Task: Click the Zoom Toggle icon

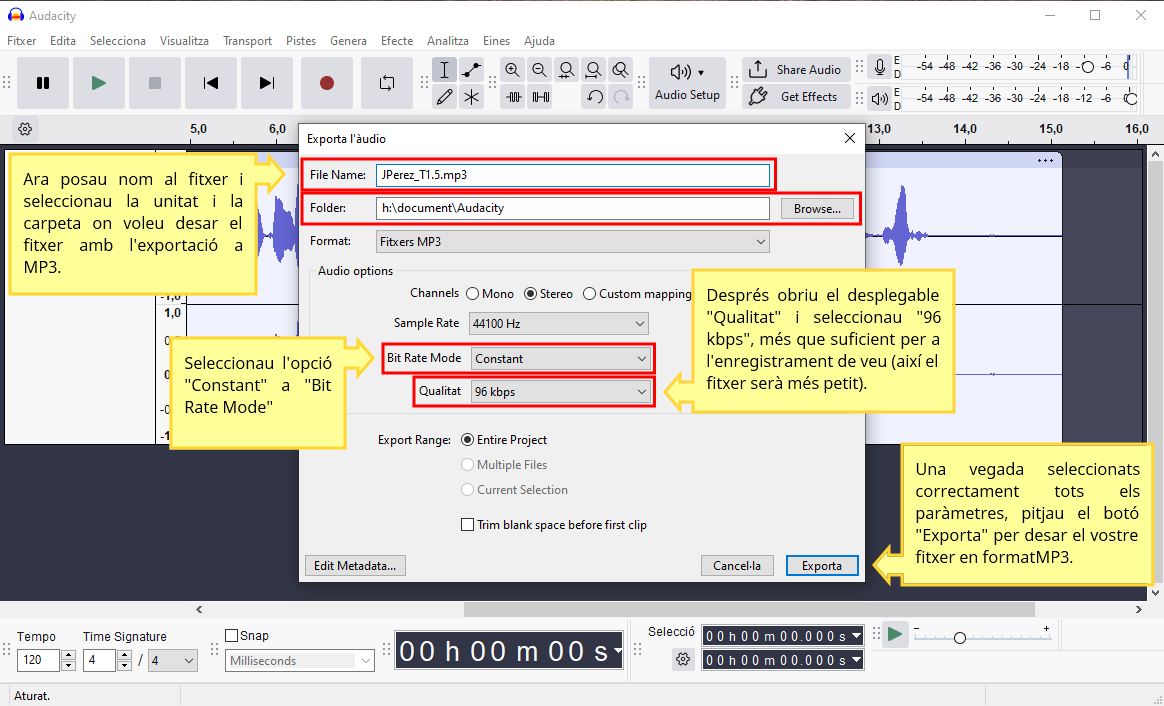Action: click(621, 70)
